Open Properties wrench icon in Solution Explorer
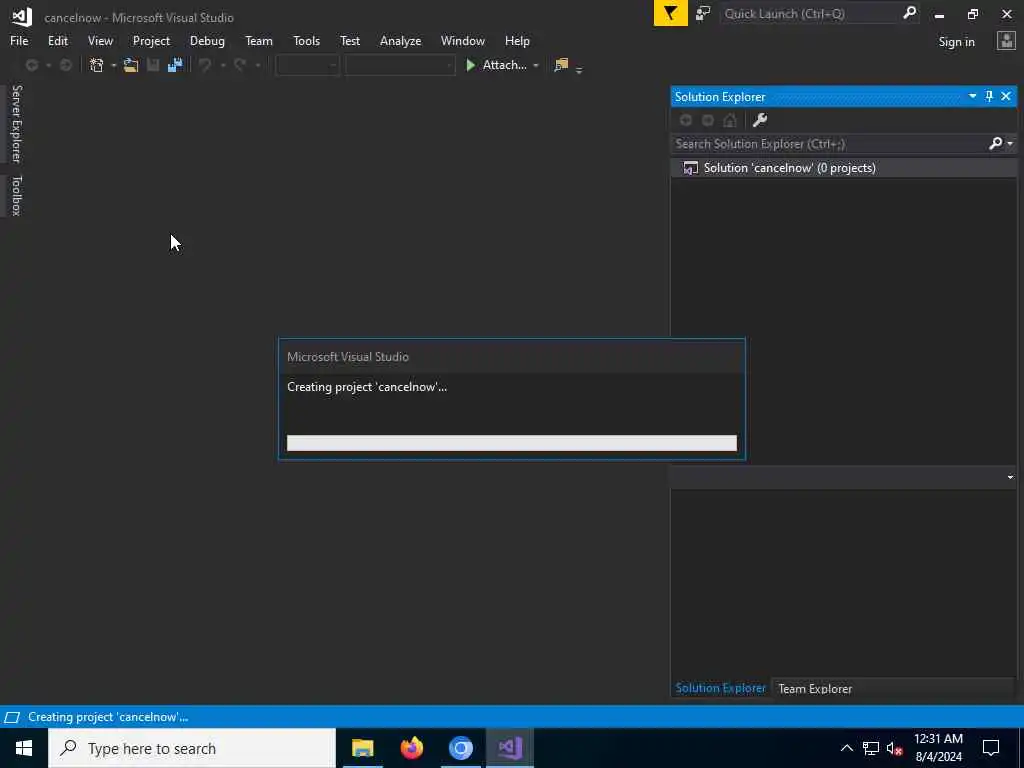 760,120
